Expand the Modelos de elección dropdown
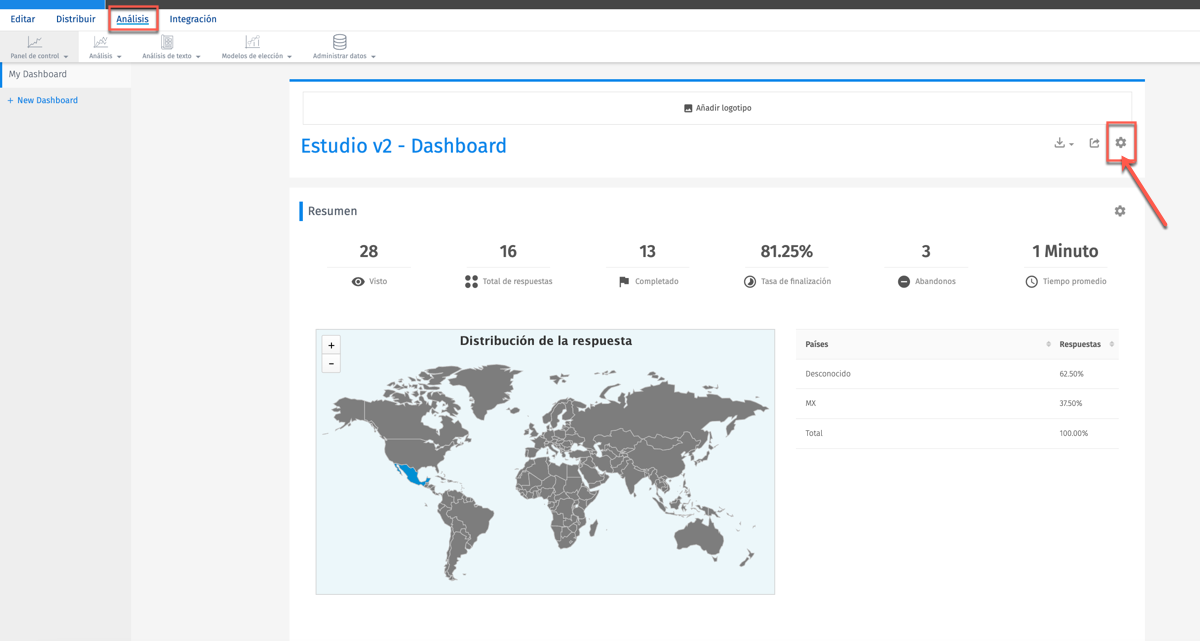The width and height of the screenshot is (1200, 641). 289,57
